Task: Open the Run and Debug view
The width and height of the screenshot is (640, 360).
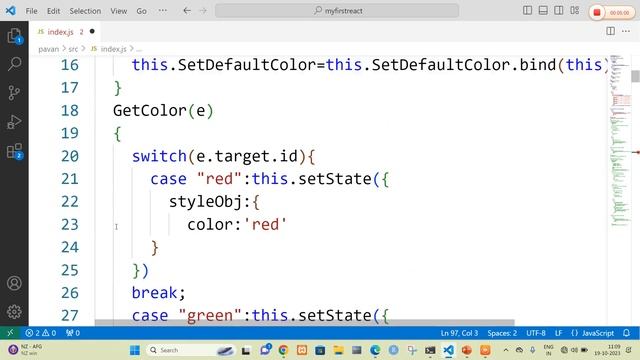Action: coord(14,122)
